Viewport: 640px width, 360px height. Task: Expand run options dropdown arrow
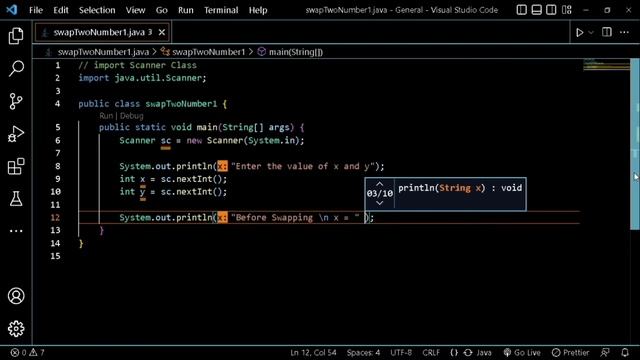pos(591,32)
